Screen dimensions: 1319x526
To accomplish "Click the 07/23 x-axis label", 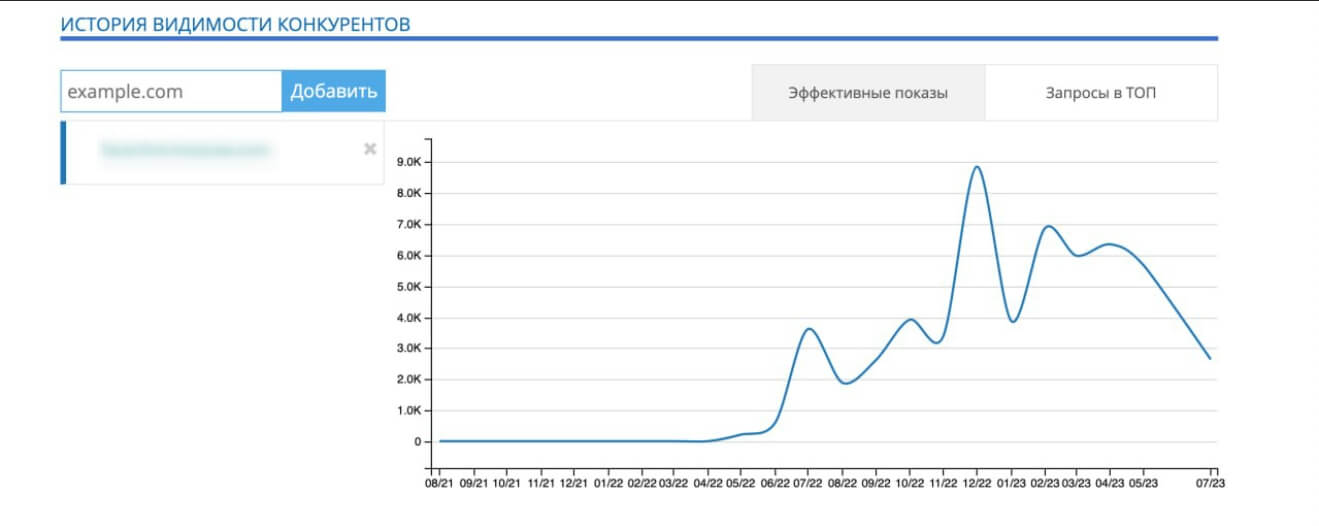I will click(x=1212, y=483).
